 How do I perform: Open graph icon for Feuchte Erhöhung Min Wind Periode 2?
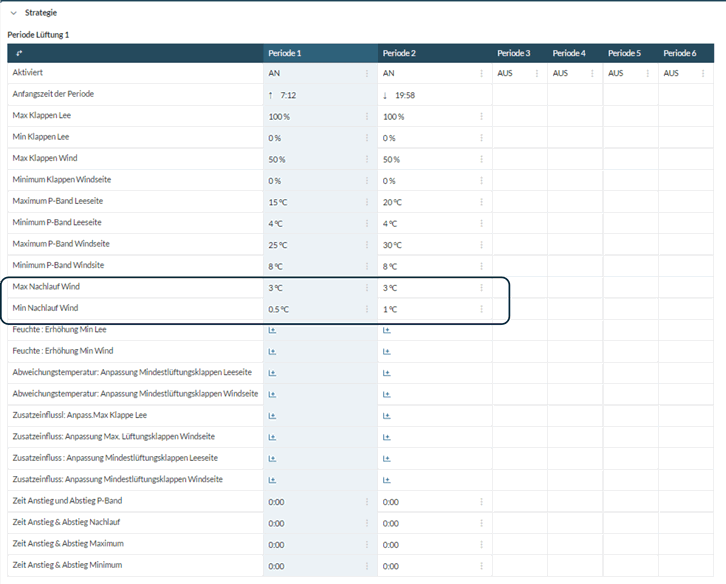(x=387, y=351)
